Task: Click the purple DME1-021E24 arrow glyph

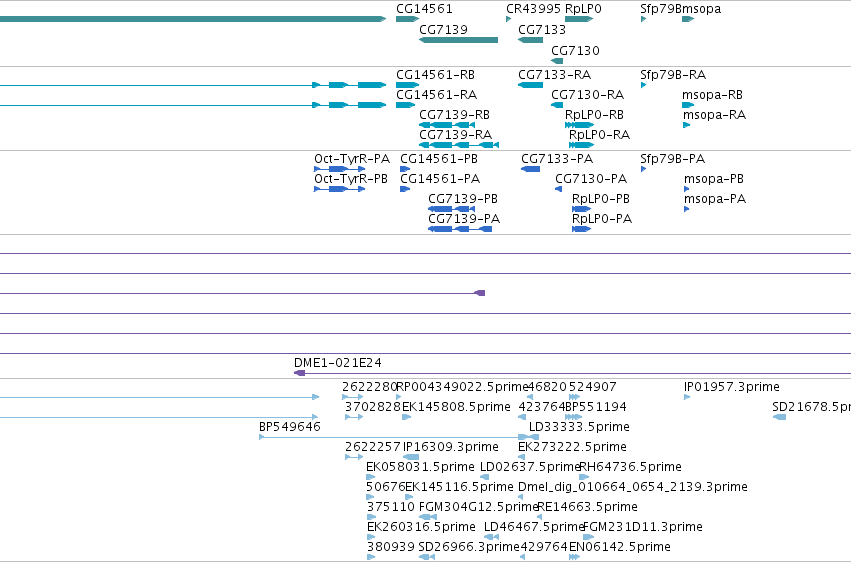Action: (300, 373)
